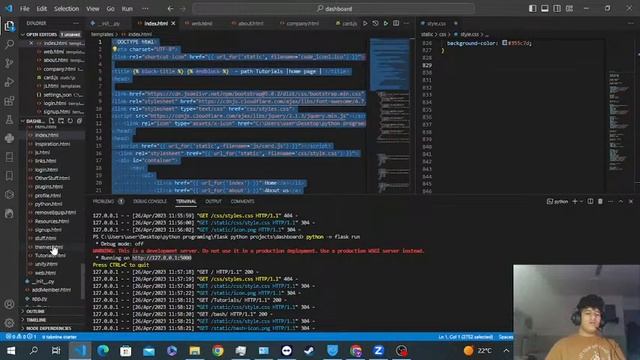Open login.html in the dashboard tree
This screenshot has height=360, width=640.
[46, 169]
